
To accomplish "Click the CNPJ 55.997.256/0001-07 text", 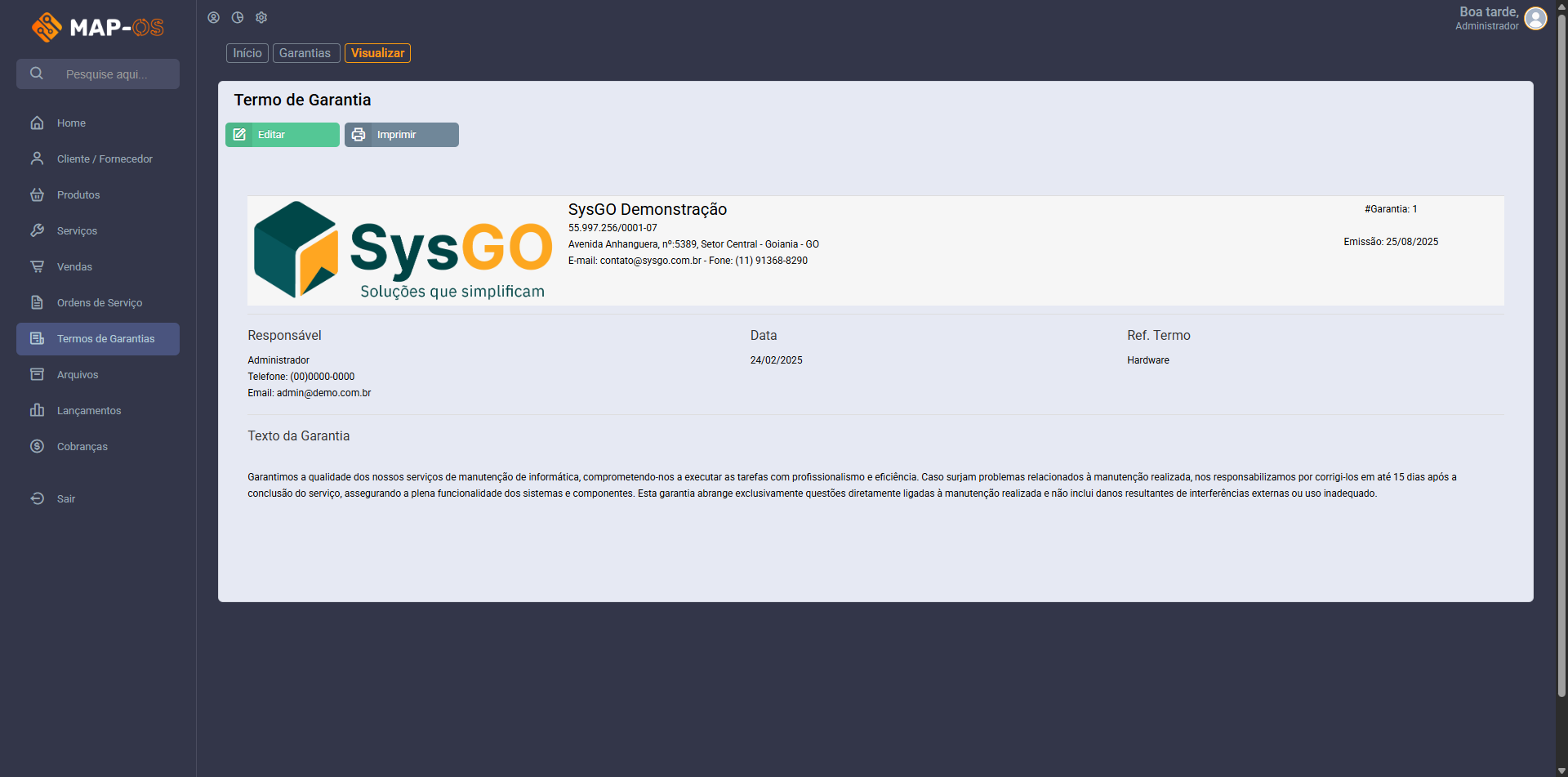I will [x=612, y=228].
